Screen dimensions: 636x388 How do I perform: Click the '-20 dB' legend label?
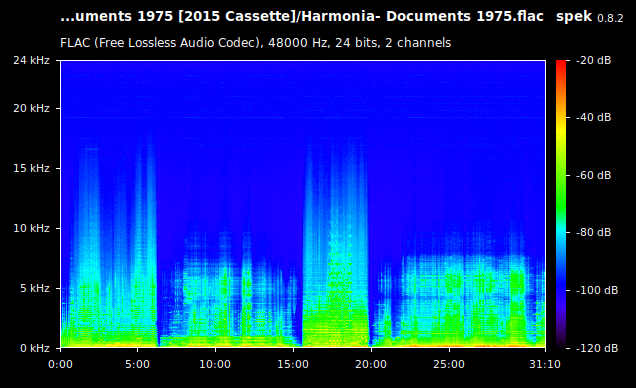coord(593,60)
